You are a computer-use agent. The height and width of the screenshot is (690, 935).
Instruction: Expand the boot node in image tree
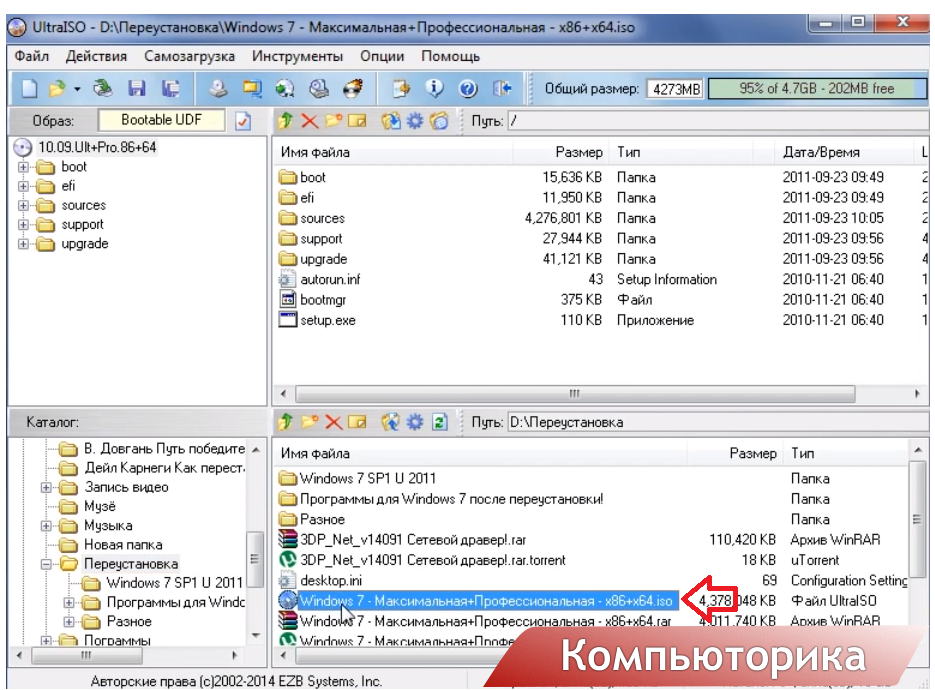pos(23,167)
